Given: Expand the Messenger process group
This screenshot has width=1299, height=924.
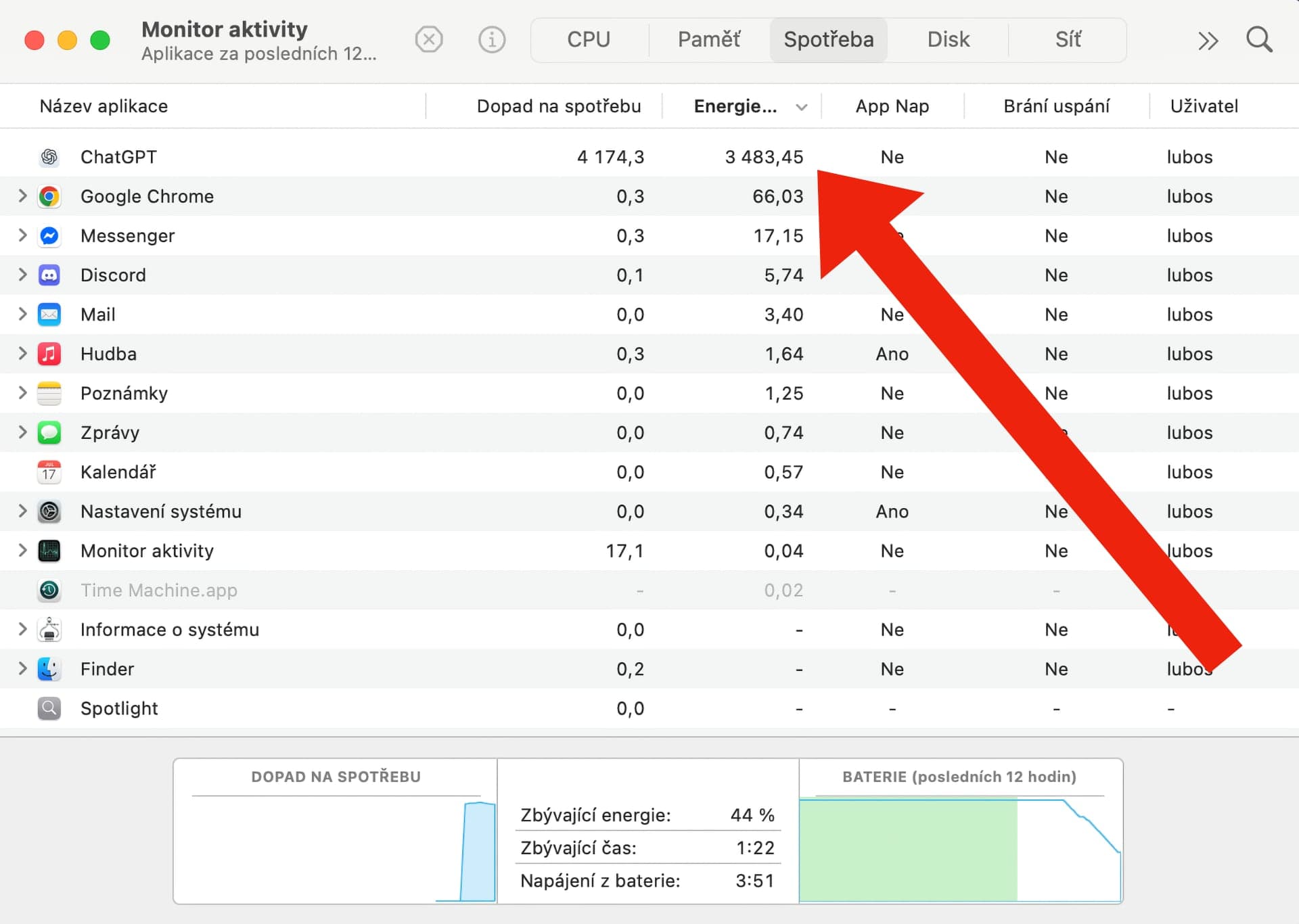Looking at the screenshot, I should [x=22, y=235].
